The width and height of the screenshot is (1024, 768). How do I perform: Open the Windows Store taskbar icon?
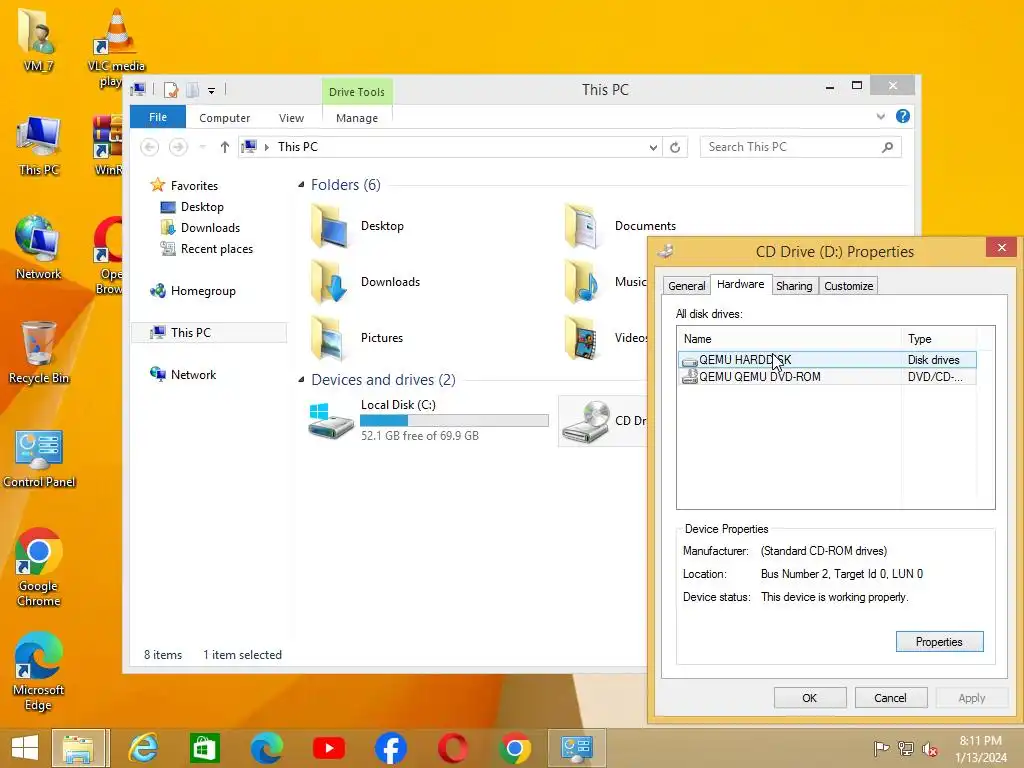(x=204, y=748)
